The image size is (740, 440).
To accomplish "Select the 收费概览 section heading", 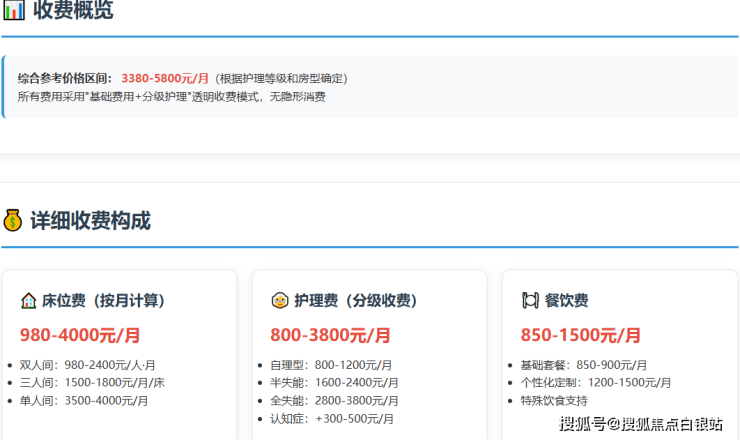I will tap(73, 11).
